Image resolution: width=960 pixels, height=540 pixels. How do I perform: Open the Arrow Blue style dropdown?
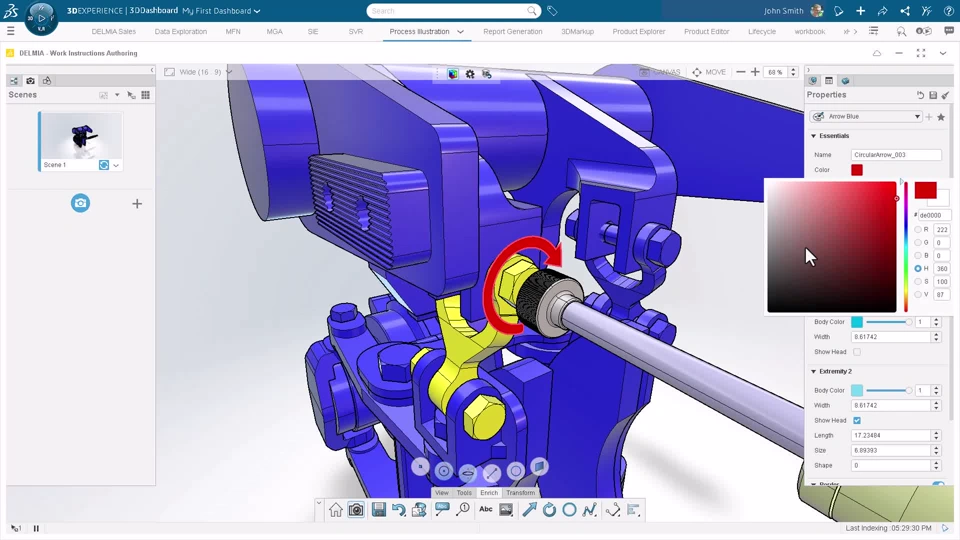(866, 116)
